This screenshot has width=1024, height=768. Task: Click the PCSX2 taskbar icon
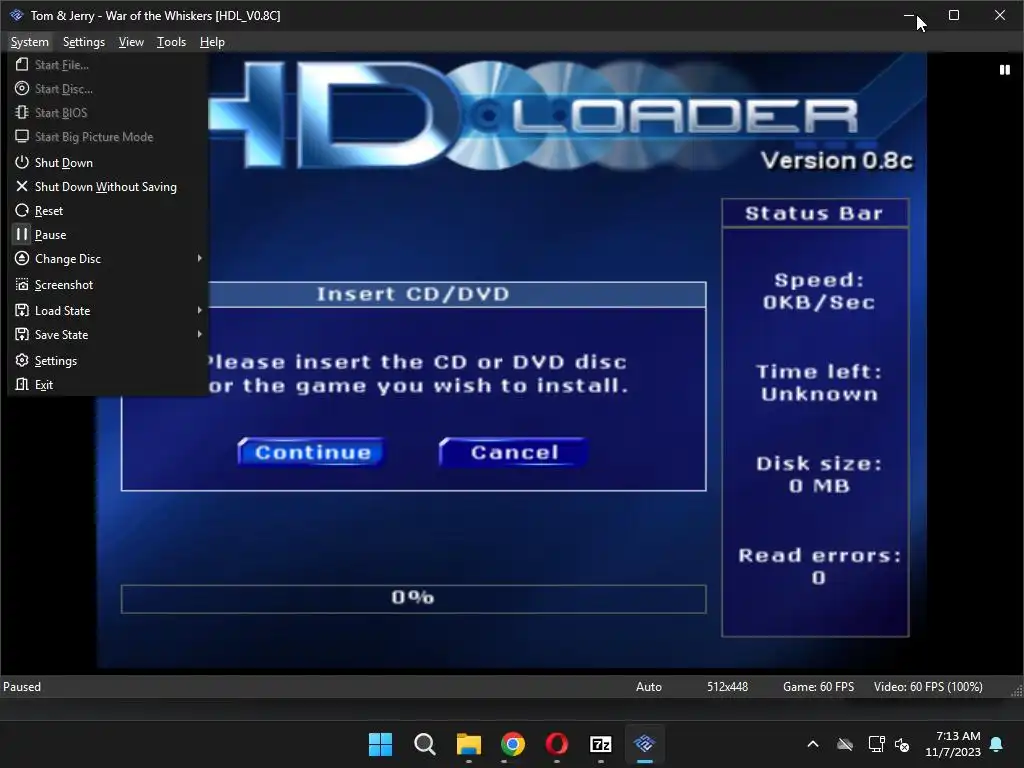(x=645, y=744)
